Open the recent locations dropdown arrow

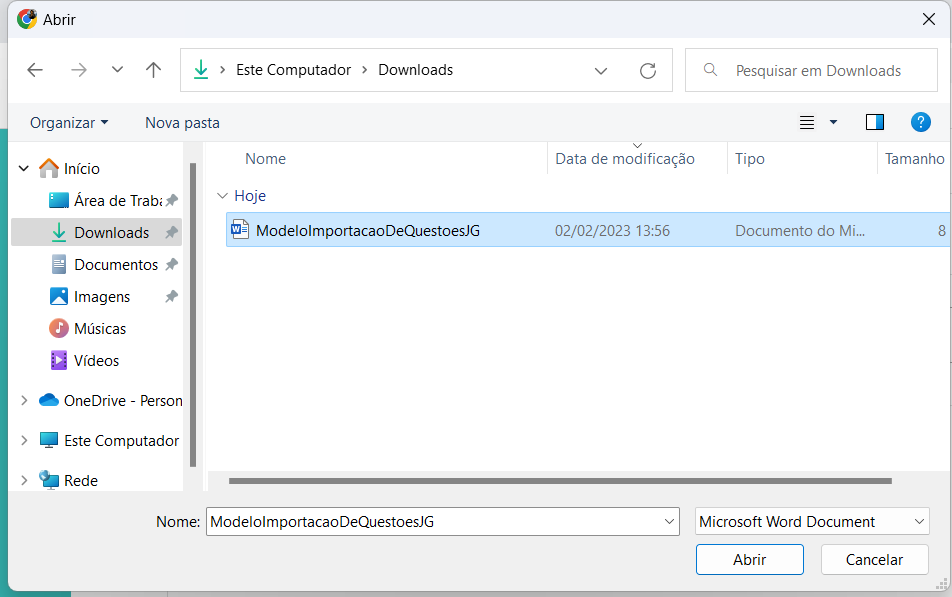117,70
